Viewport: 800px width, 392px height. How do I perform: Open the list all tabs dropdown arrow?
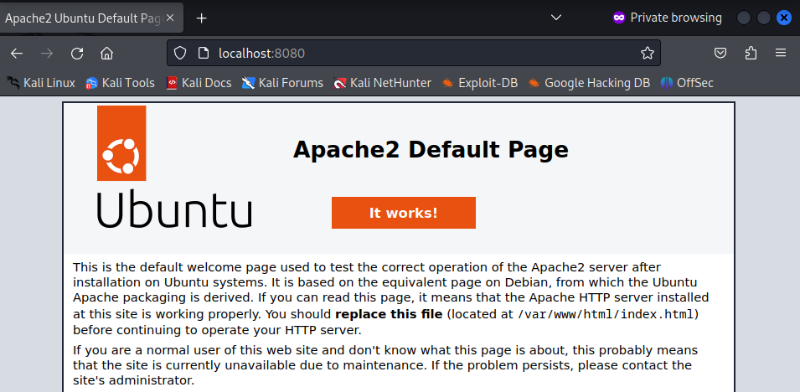pyautogui.click(x=556, y=18)
